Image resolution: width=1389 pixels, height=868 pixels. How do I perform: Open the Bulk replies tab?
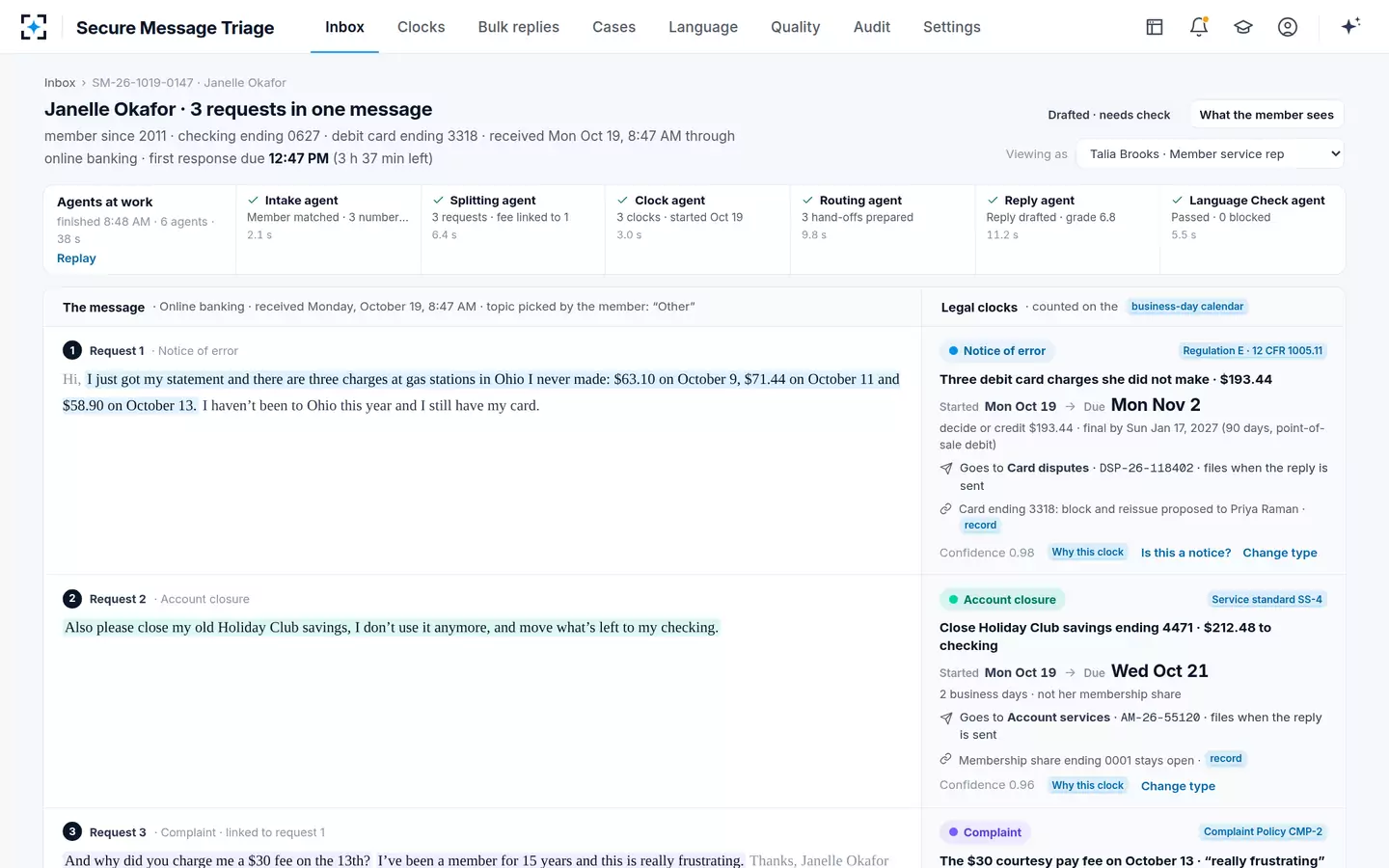pyautogui.click(x=519, y=27)
